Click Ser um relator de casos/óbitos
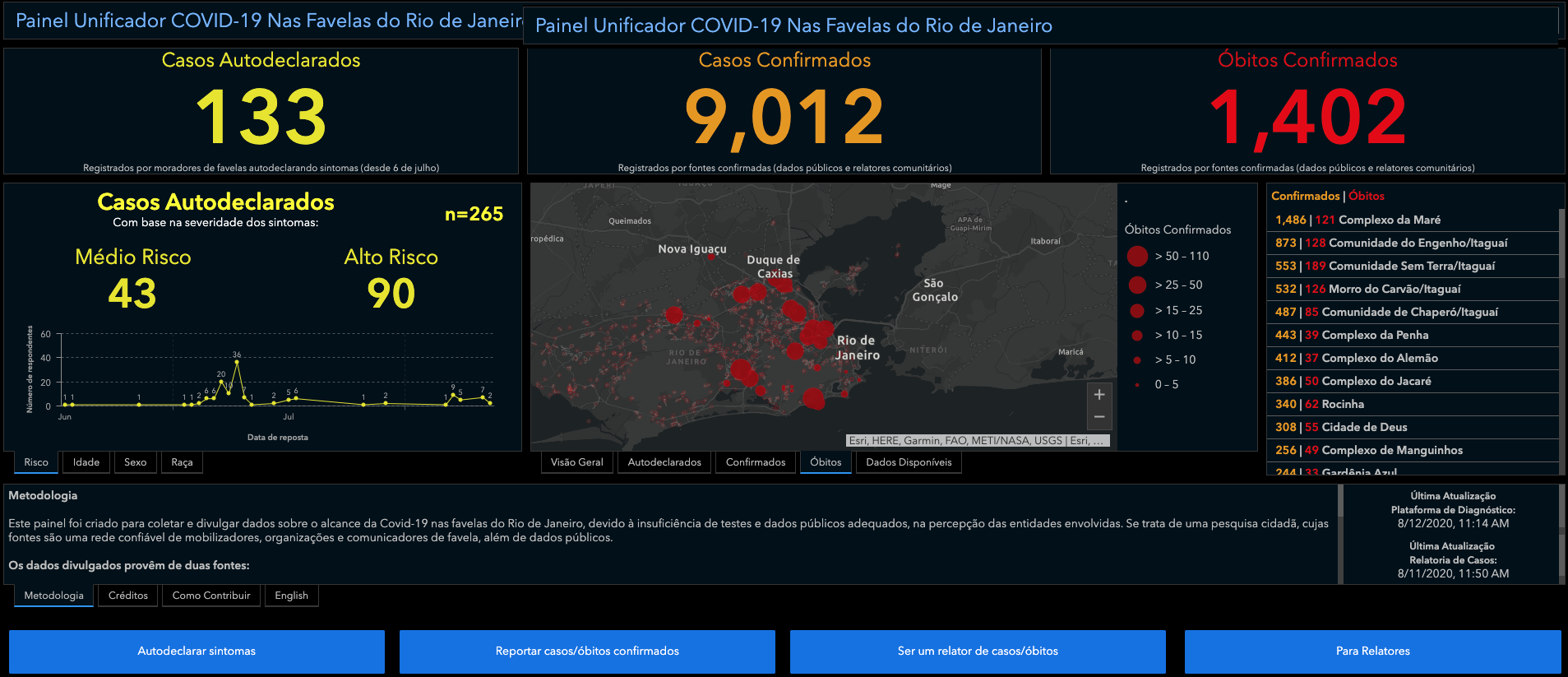 978,651
